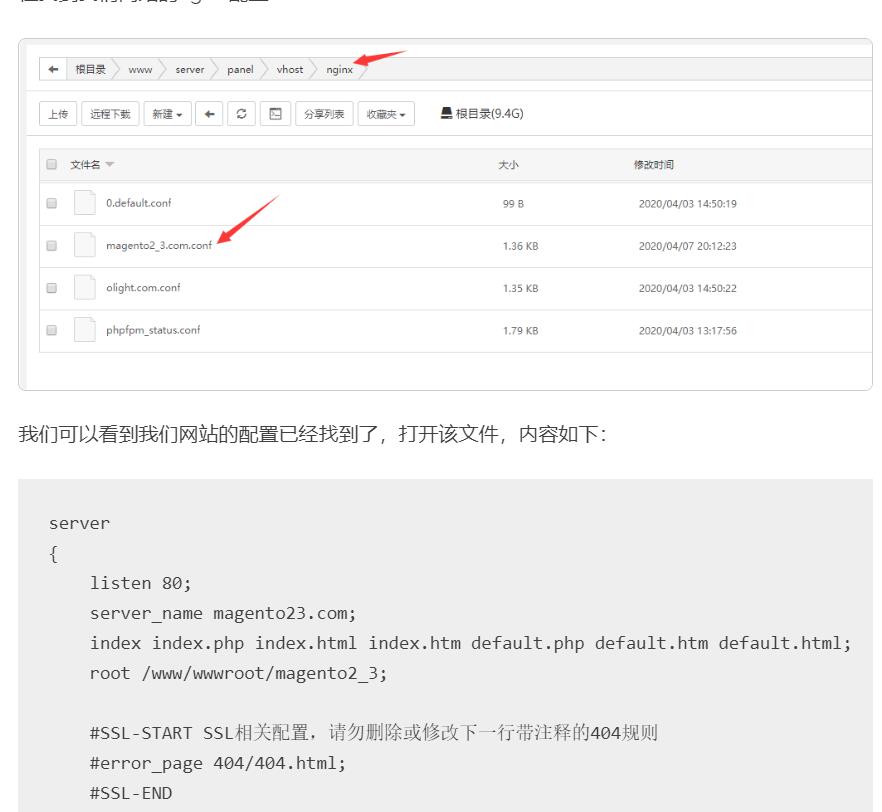Navigate to the panel breadcrumb folder

[x=240, y=70]
